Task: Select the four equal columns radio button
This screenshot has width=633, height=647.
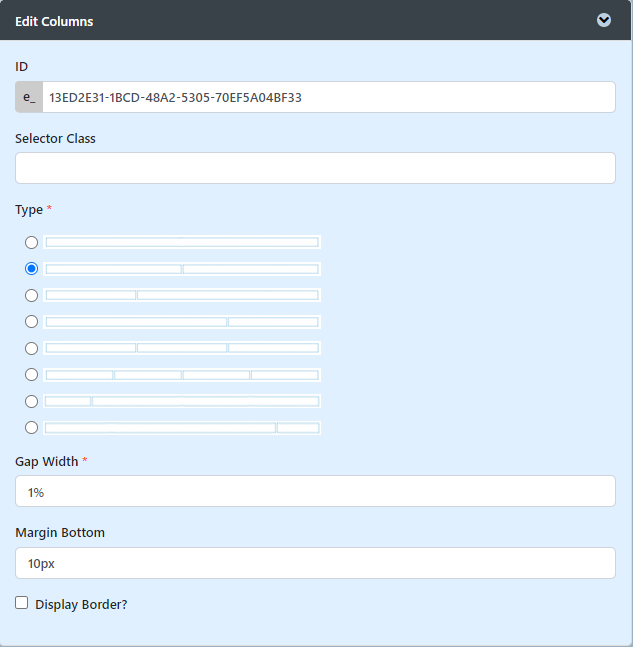Action: pyautogui.click(x=32, y=375)
